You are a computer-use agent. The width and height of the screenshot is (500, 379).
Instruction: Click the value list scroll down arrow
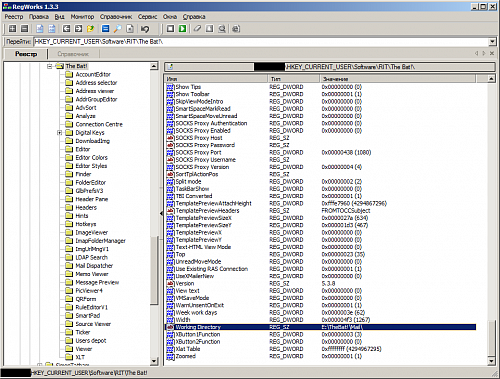[x=491, y=361]
